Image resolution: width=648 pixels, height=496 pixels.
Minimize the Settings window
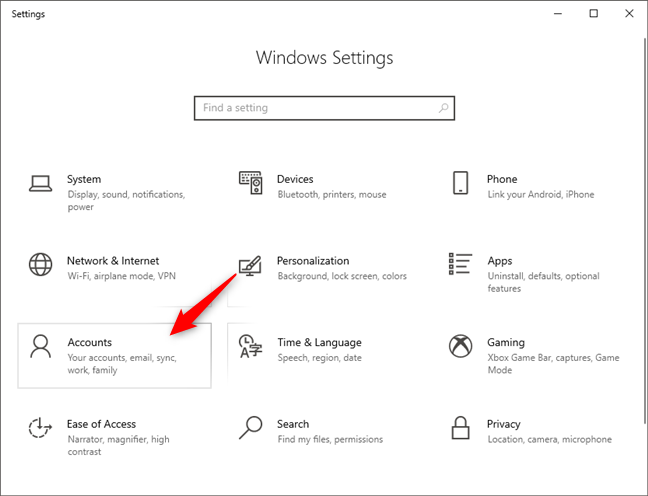click(x=558, y=14)
